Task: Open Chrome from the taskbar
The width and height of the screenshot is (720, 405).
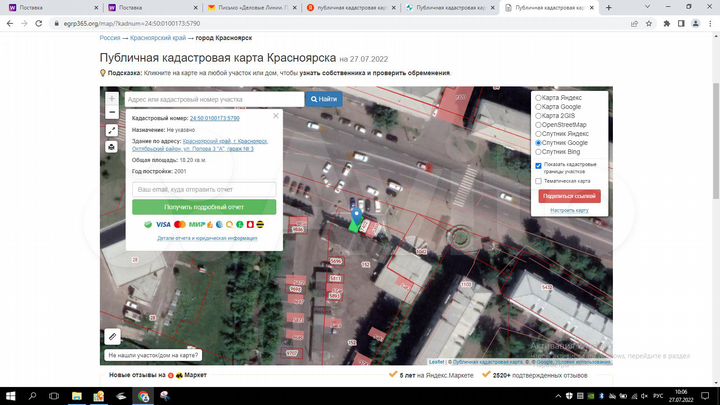Action: 143,396
